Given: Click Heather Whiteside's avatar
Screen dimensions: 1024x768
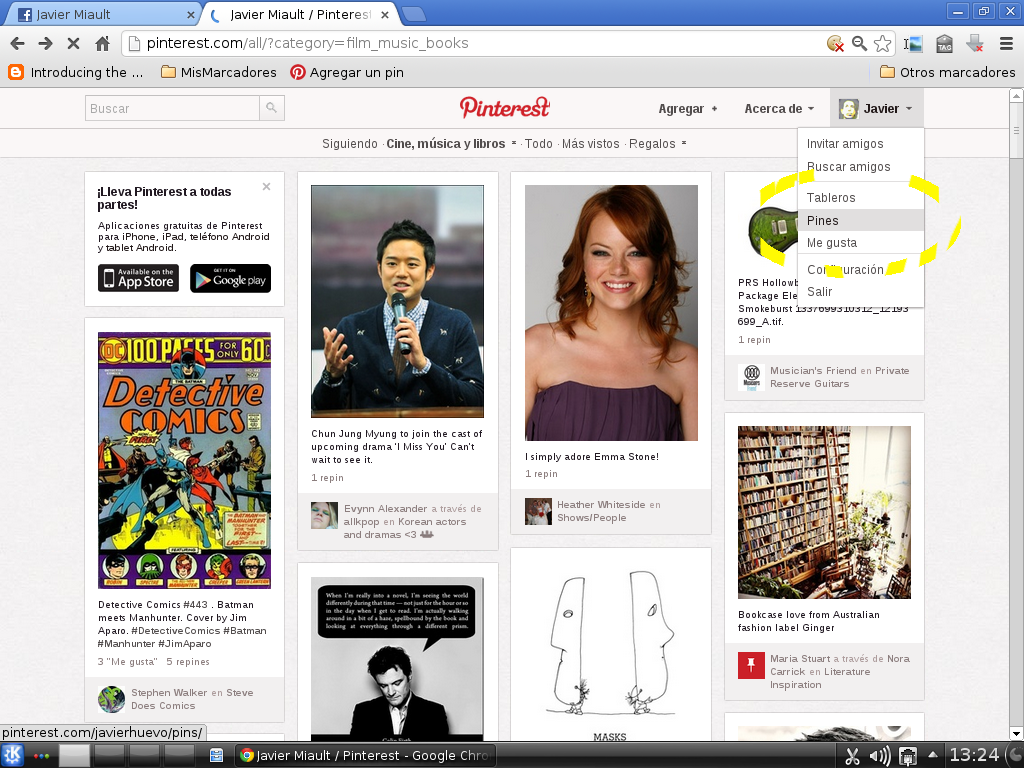Looking at the screenshot, I should [x=538, y=511].
